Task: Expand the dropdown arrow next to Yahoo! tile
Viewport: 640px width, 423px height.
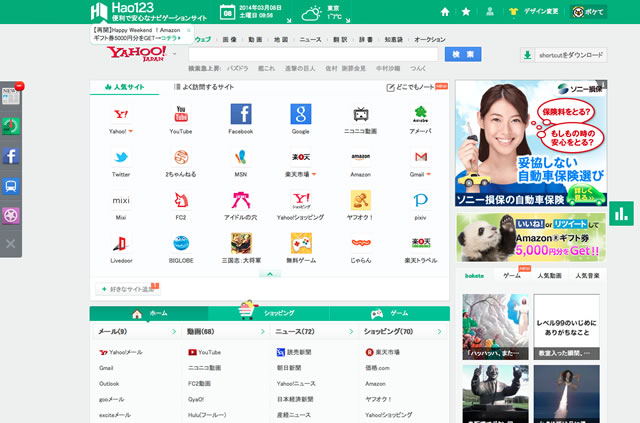Action: tap(131, 131)
